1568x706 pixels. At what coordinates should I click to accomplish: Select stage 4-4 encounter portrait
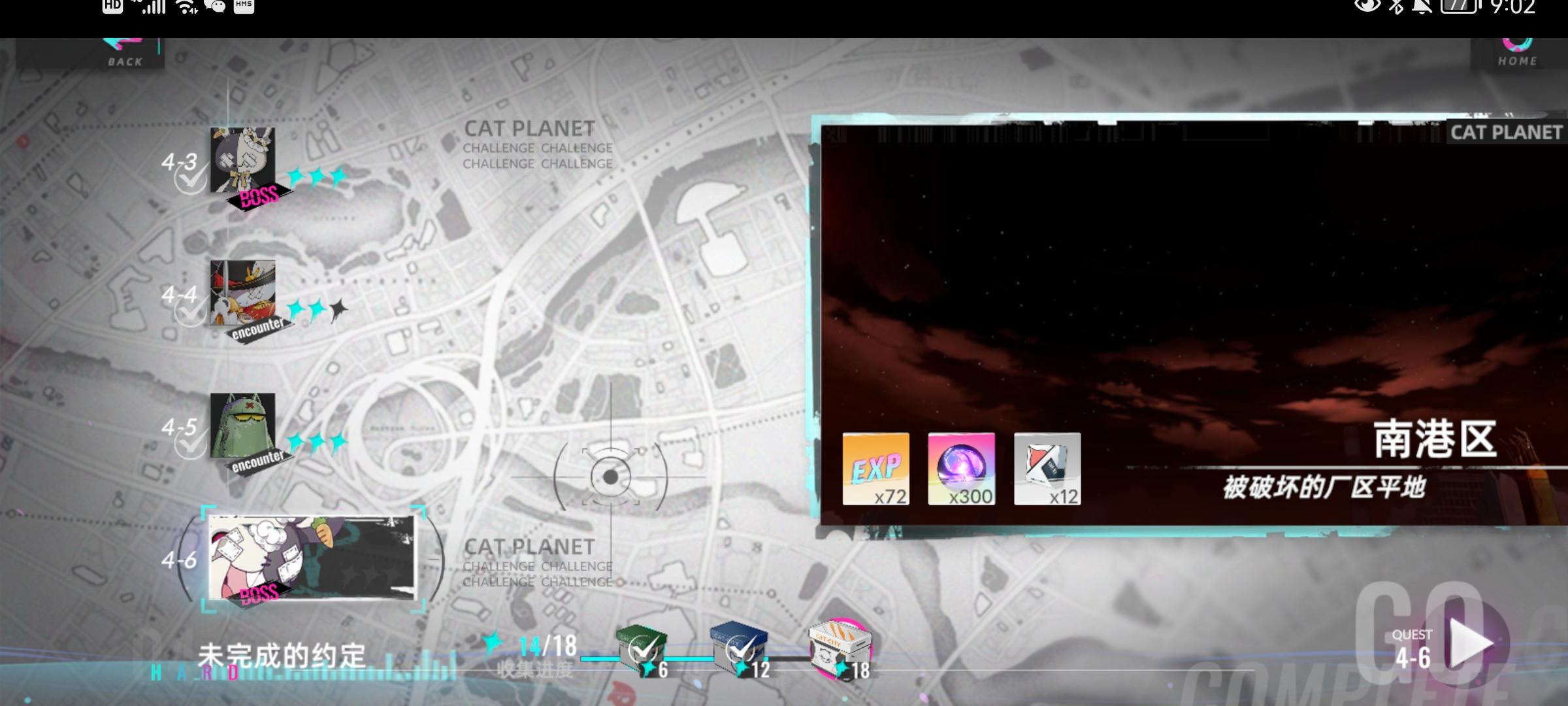(x=242, y=294)
